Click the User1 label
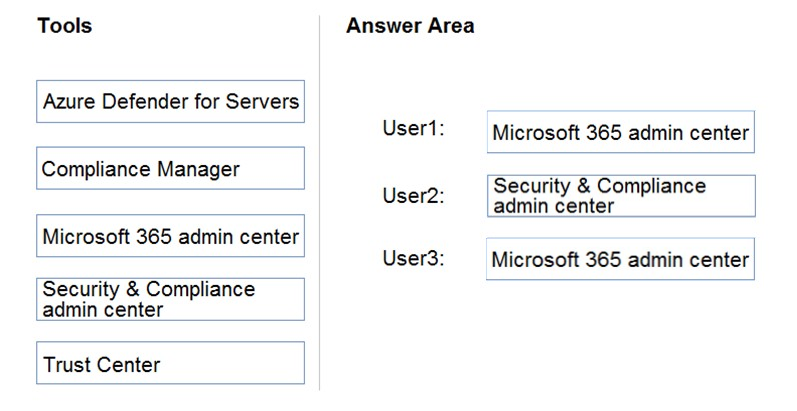797x411 pixels. [413, 128]
